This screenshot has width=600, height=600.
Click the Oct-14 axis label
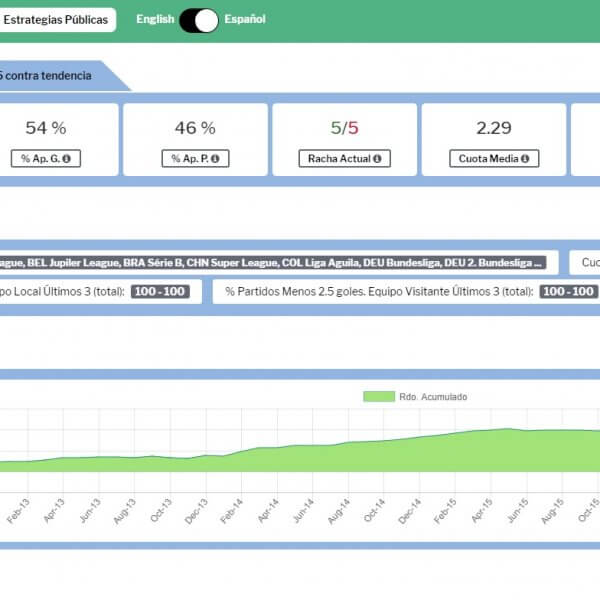pos(374,511)
